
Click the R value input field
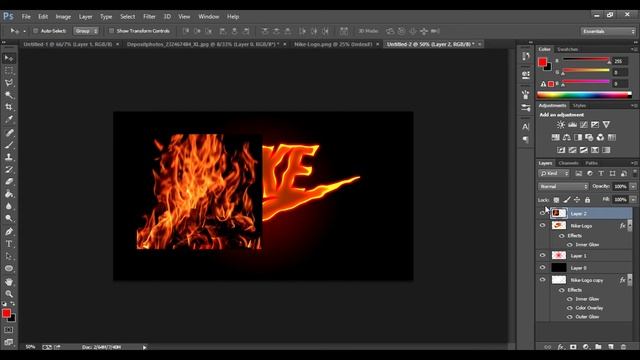coord(620,61)
